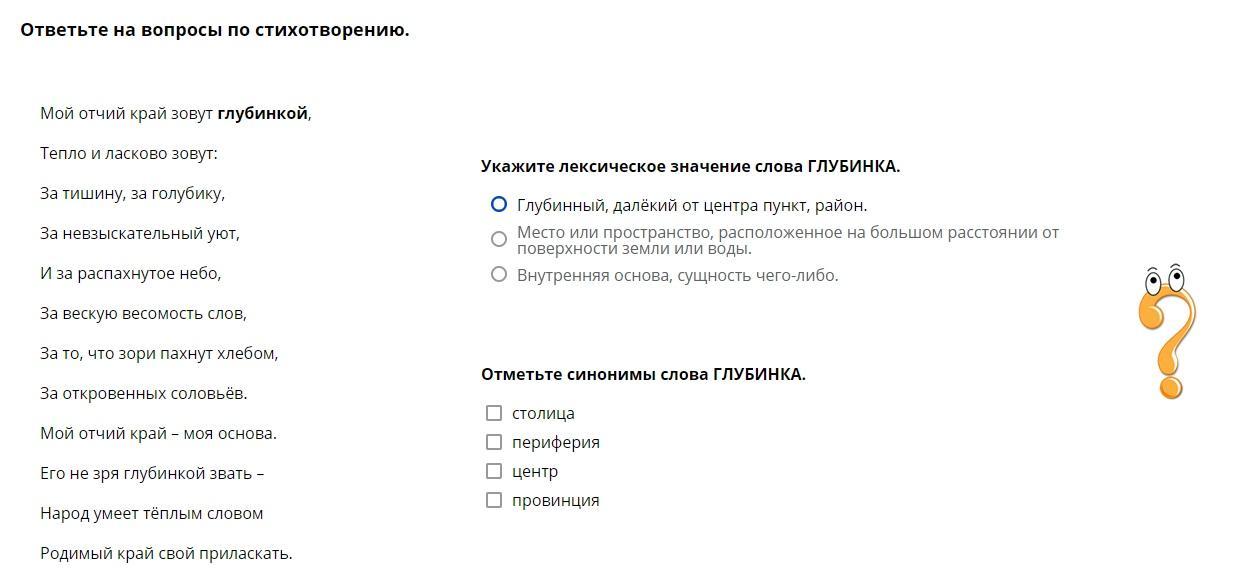Click the line 'За вескую весомость слов,'
The width and height of the screenshot is (1259, 576).
pos(143,314)
